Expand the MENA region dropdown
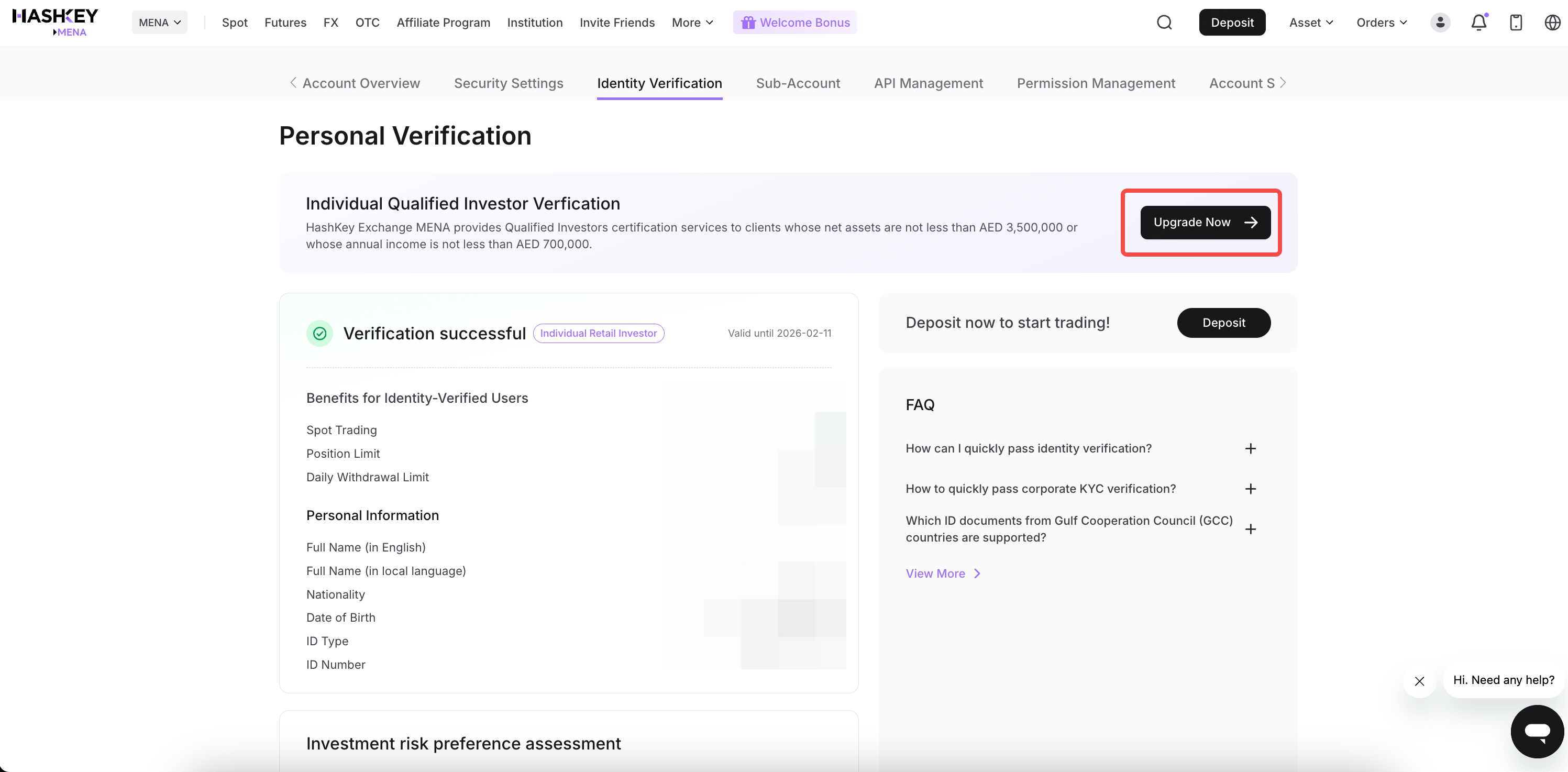The width and height of the screenshot is (1568, 772). 160,23
